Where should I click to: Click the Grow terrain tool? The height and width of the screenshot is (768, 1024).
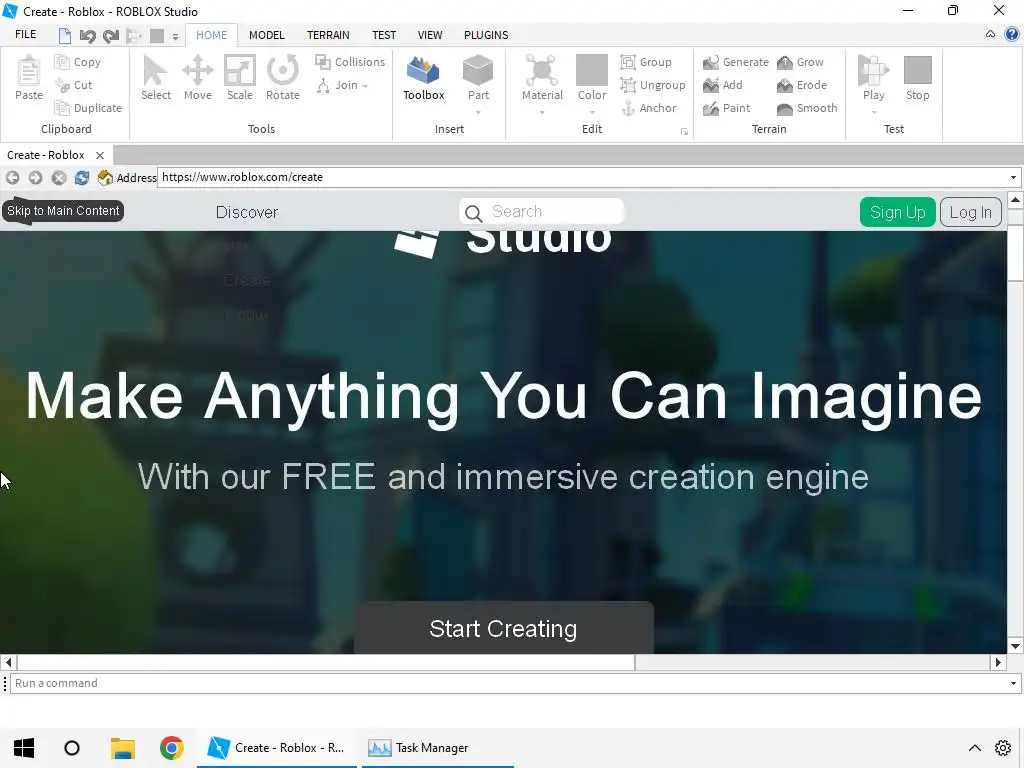pos(801,62)
